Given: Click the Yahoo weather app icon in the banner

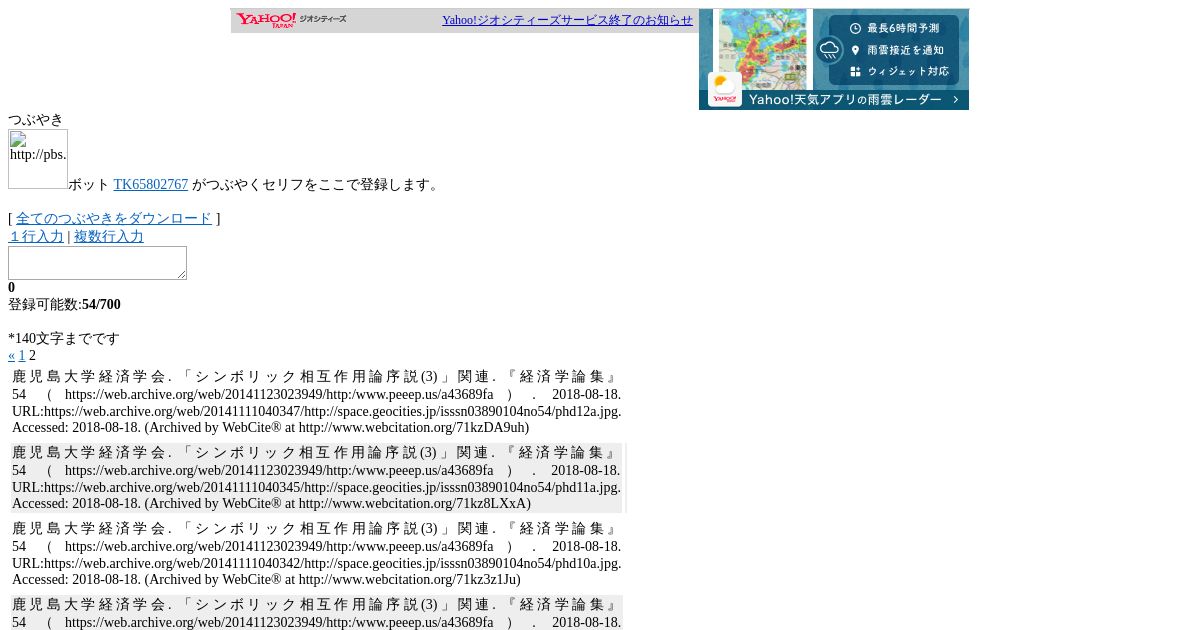Looking at the screenshot, I should (725, 89).
